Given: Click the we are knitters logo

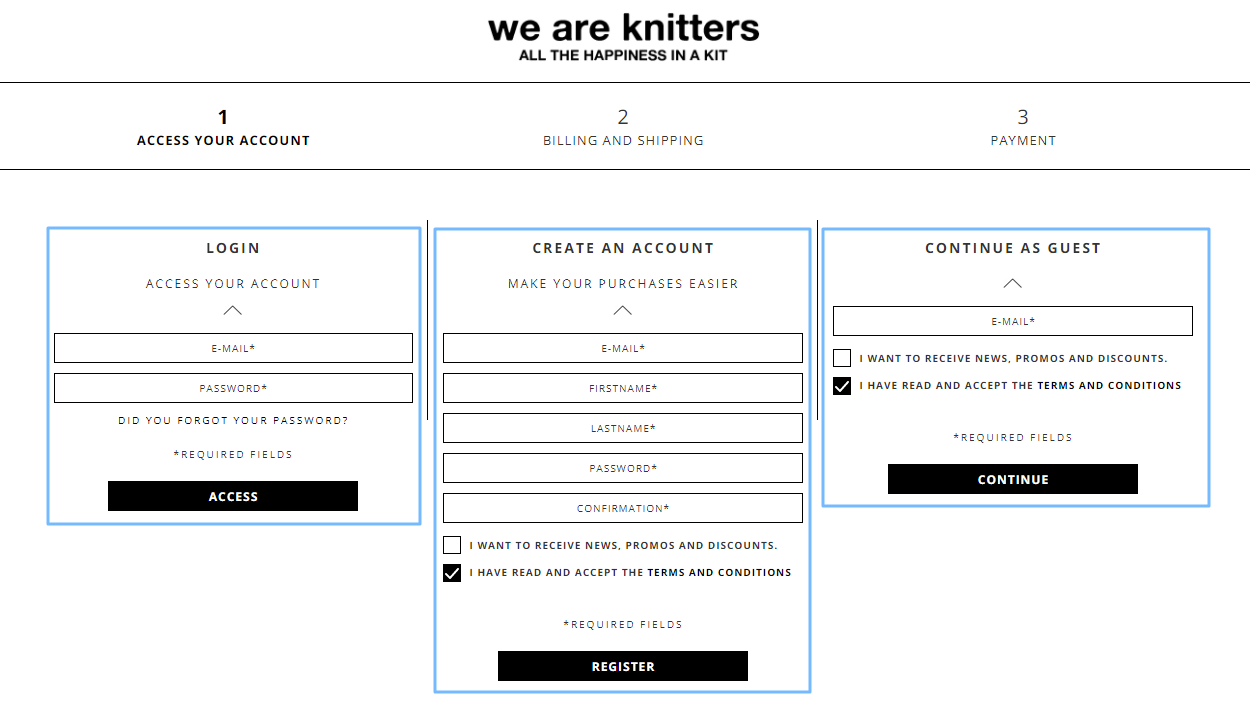Looking at the screenshot, I should [623, 36].
